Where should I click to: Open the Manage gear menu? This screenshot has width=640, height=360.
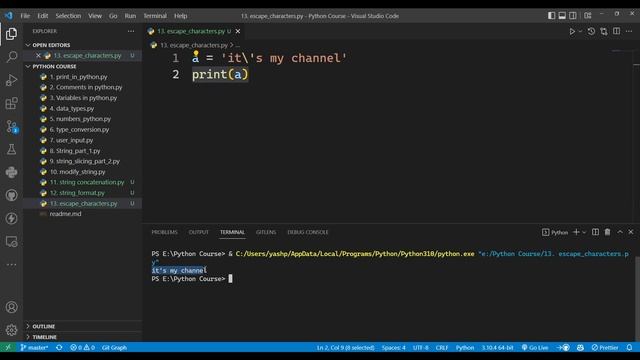(x=11, y=330)
